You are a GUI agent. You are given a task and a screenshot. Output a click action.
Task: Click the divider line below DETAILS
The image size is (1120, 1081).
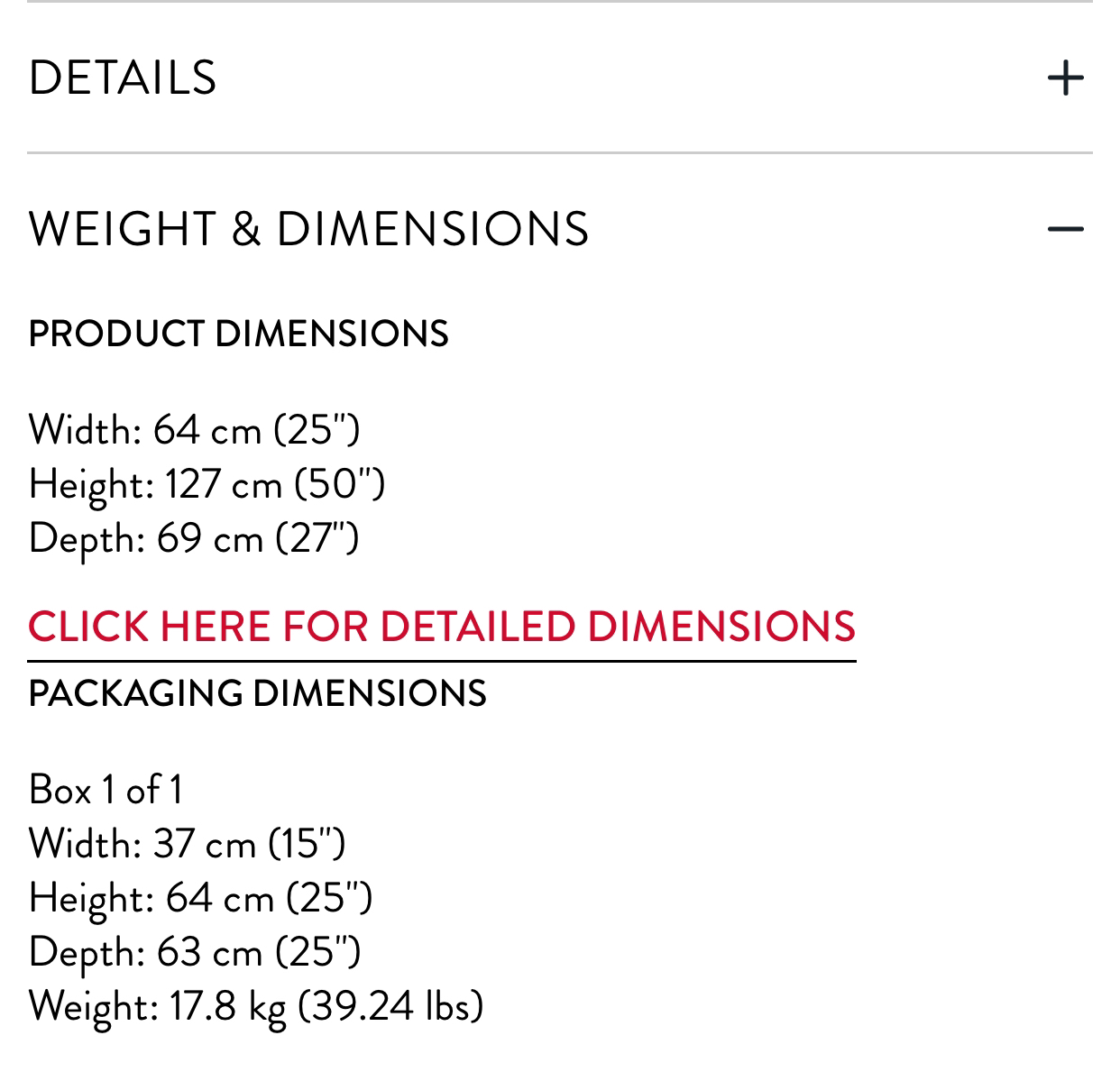point(560,153)
